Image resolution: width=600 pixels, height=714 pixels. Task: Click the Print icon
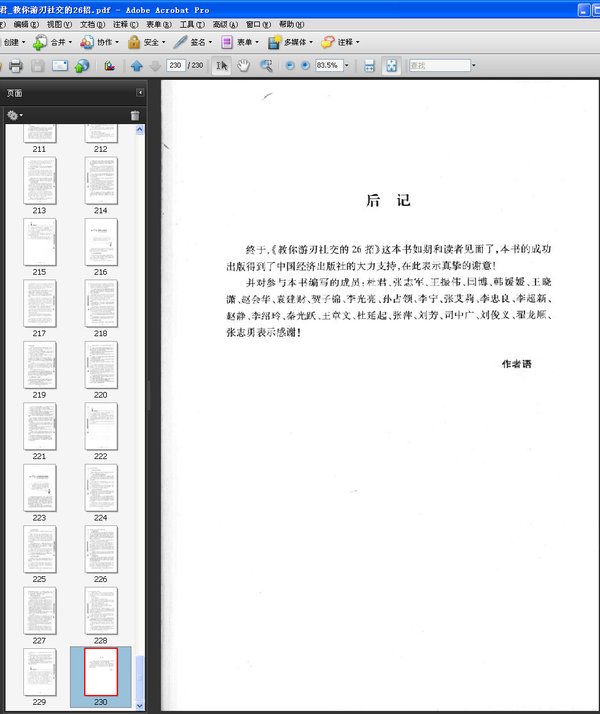tap(16, 66)
